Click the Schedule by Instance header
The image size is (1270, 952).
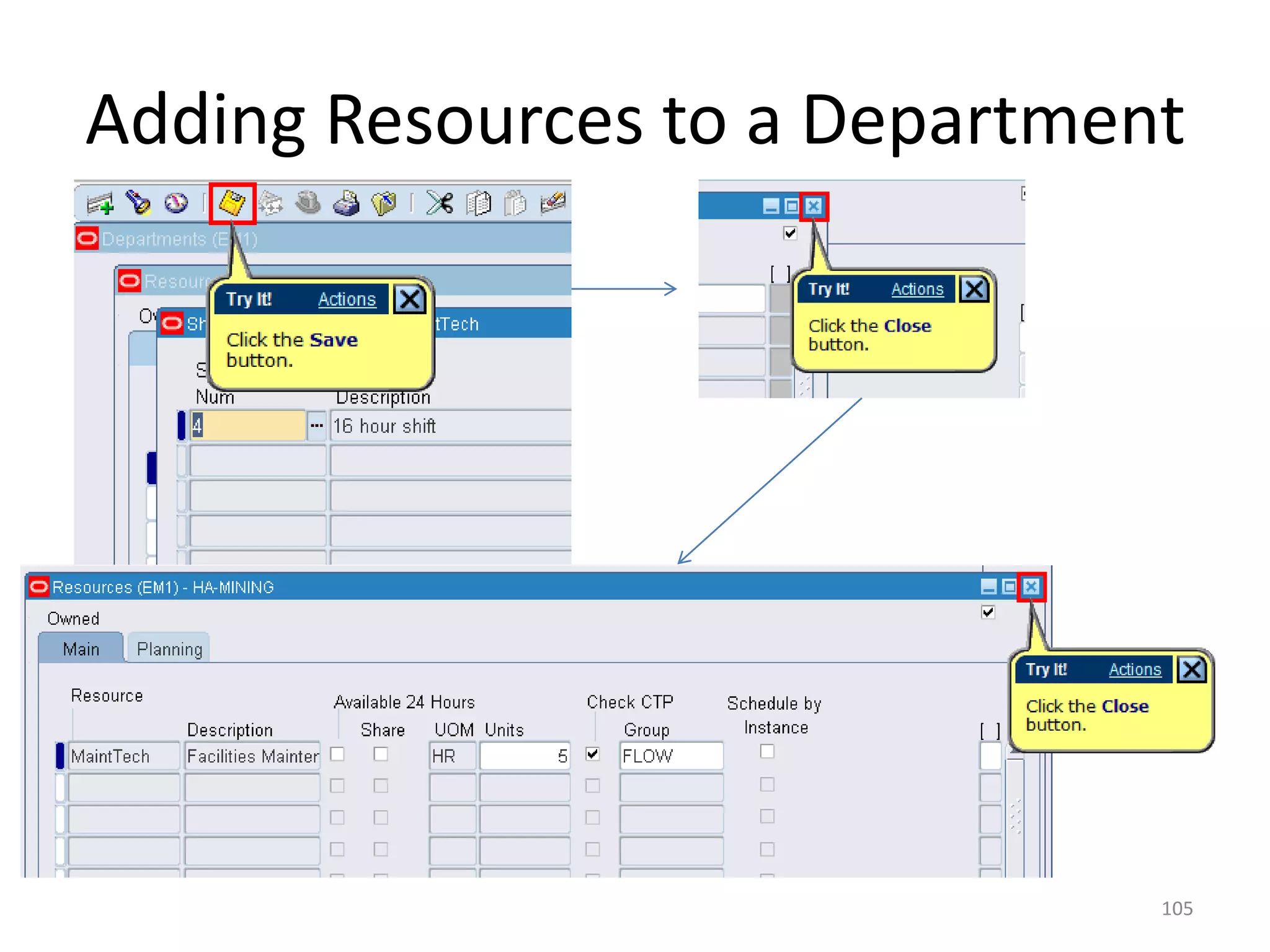pyautogui.click(x=775, y=715)
